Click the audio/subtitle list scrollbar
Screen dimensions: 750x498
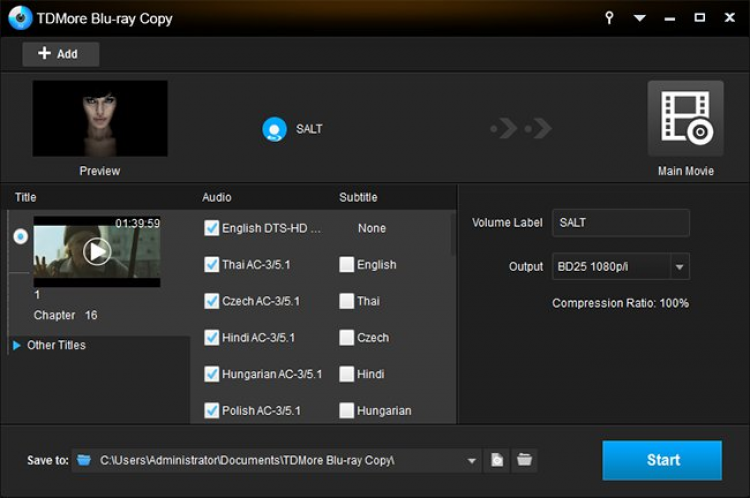(452, 234)
